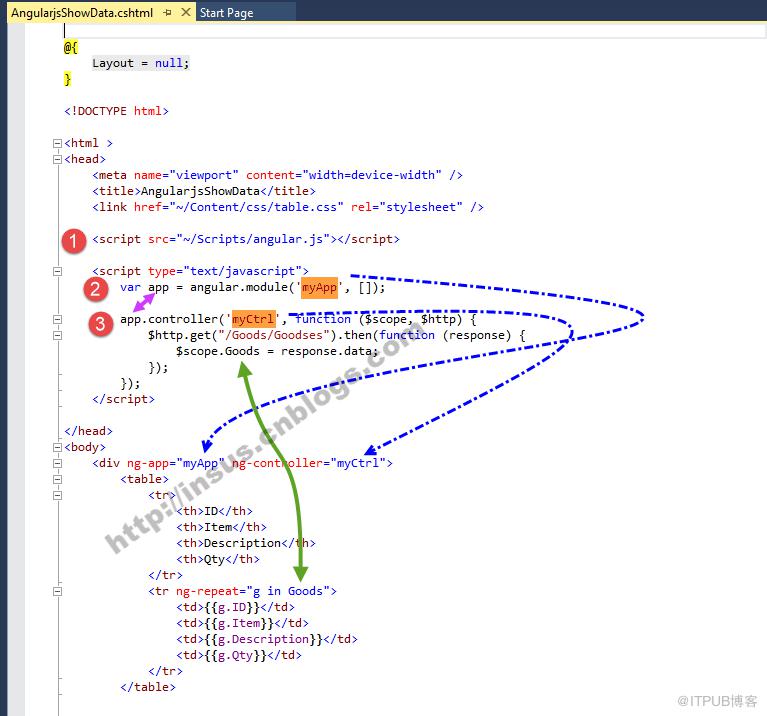Collapse the app.controller function region

tap(57, 319)
